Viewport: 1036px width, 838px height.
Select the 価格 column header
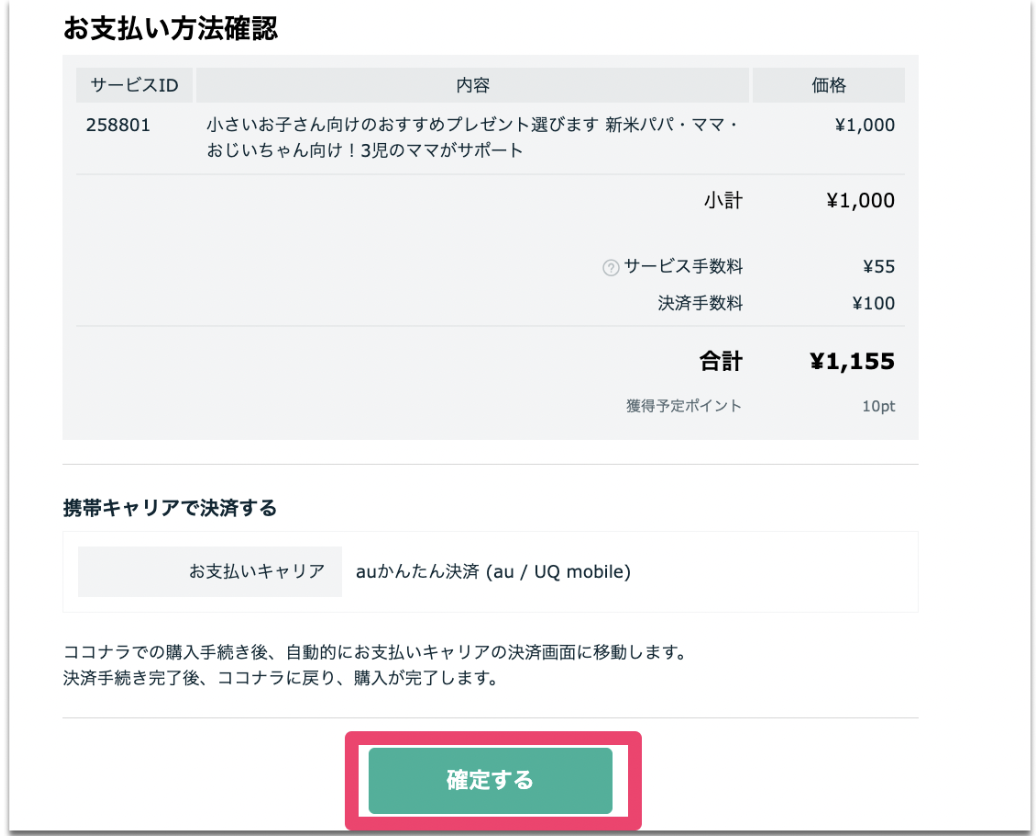pos(829,85)
